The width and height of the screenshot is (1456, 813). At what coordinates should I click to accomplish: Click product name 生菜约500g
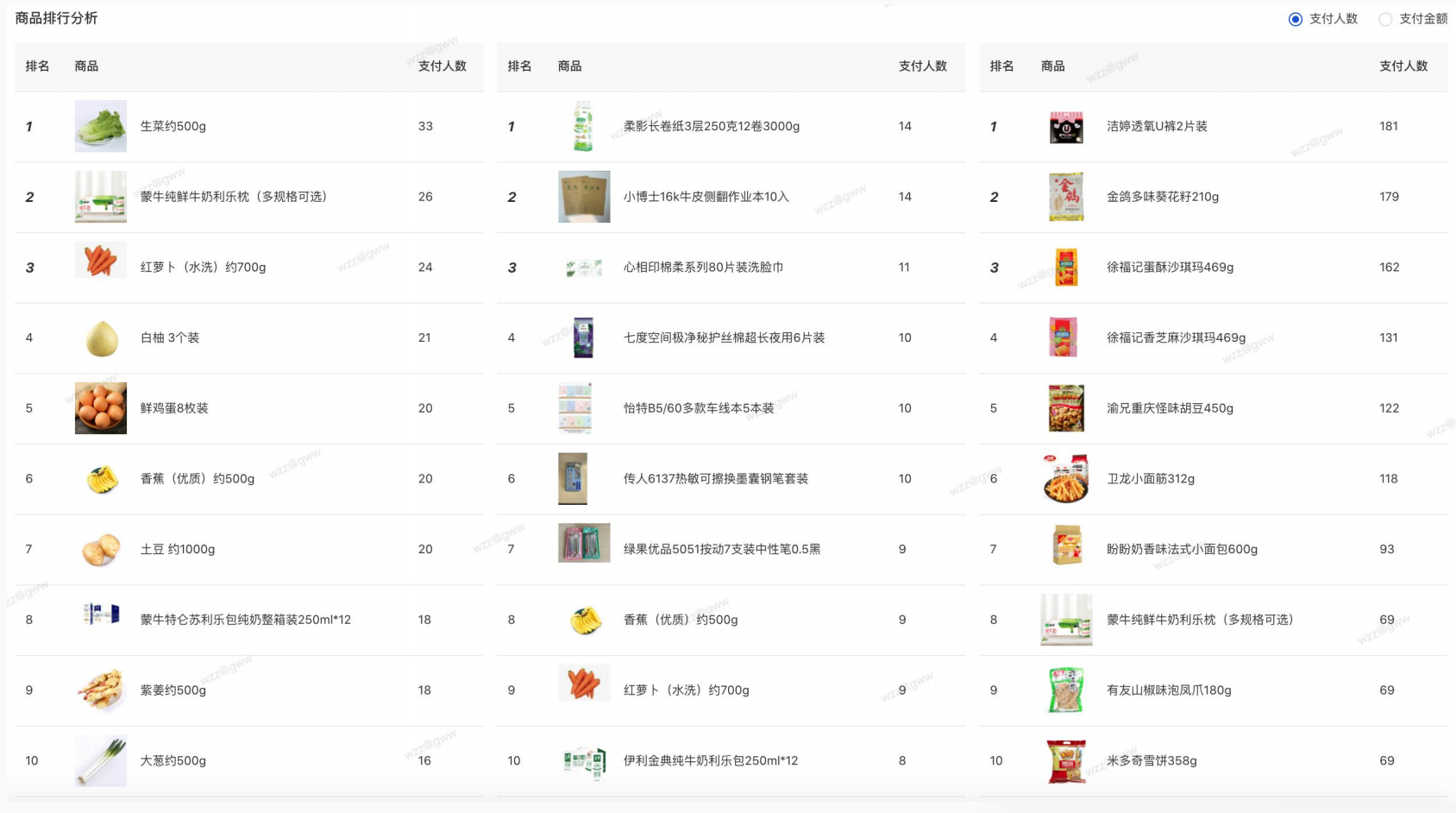pyautogui.click(x=173, y=126)
